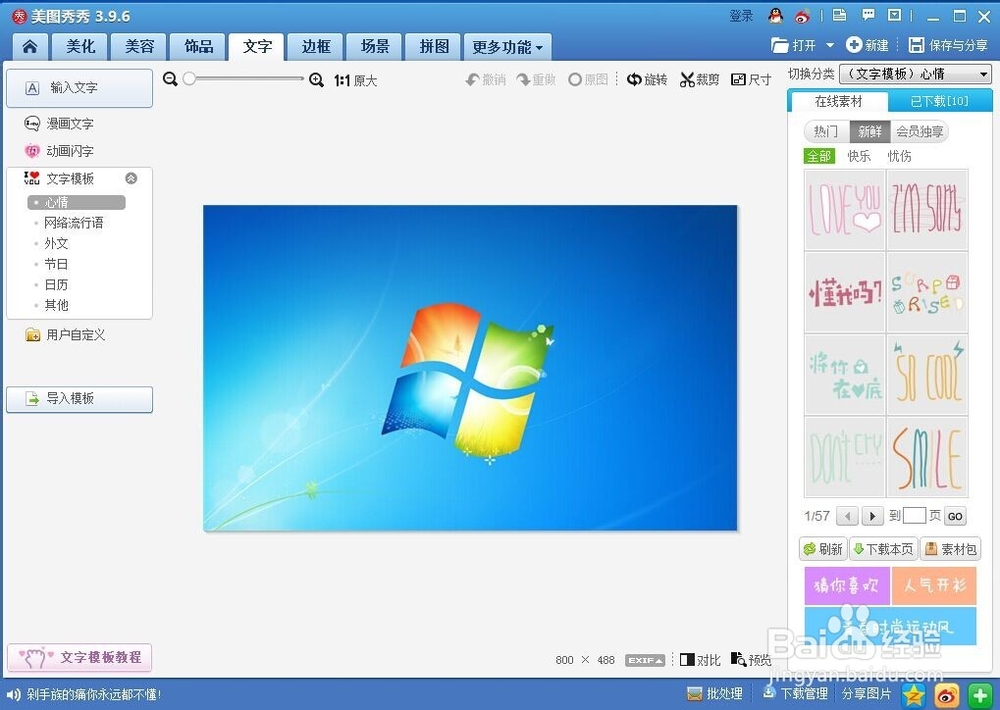Click the zoom in magnifier icon
The image size is (1000, 710).
(x=316, y=80)
